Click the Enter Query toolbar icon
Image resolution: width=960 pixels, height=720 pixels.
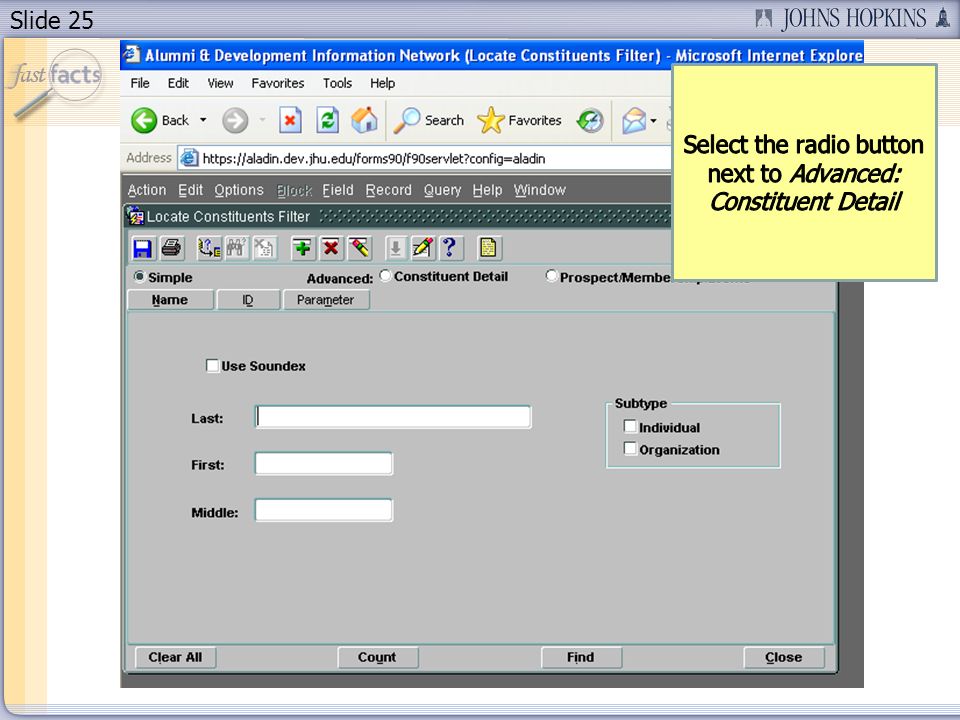(209, 249)
